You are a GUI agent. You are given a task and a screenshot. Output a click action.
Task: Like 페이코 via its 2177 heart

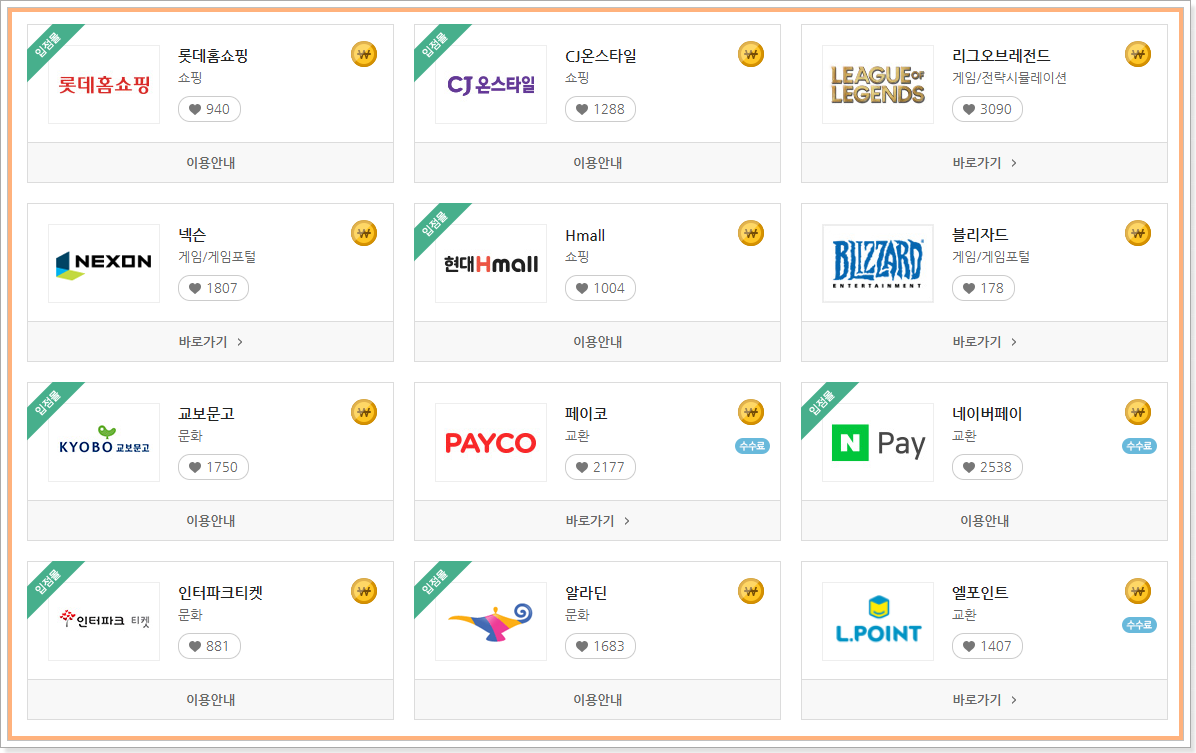600,467
